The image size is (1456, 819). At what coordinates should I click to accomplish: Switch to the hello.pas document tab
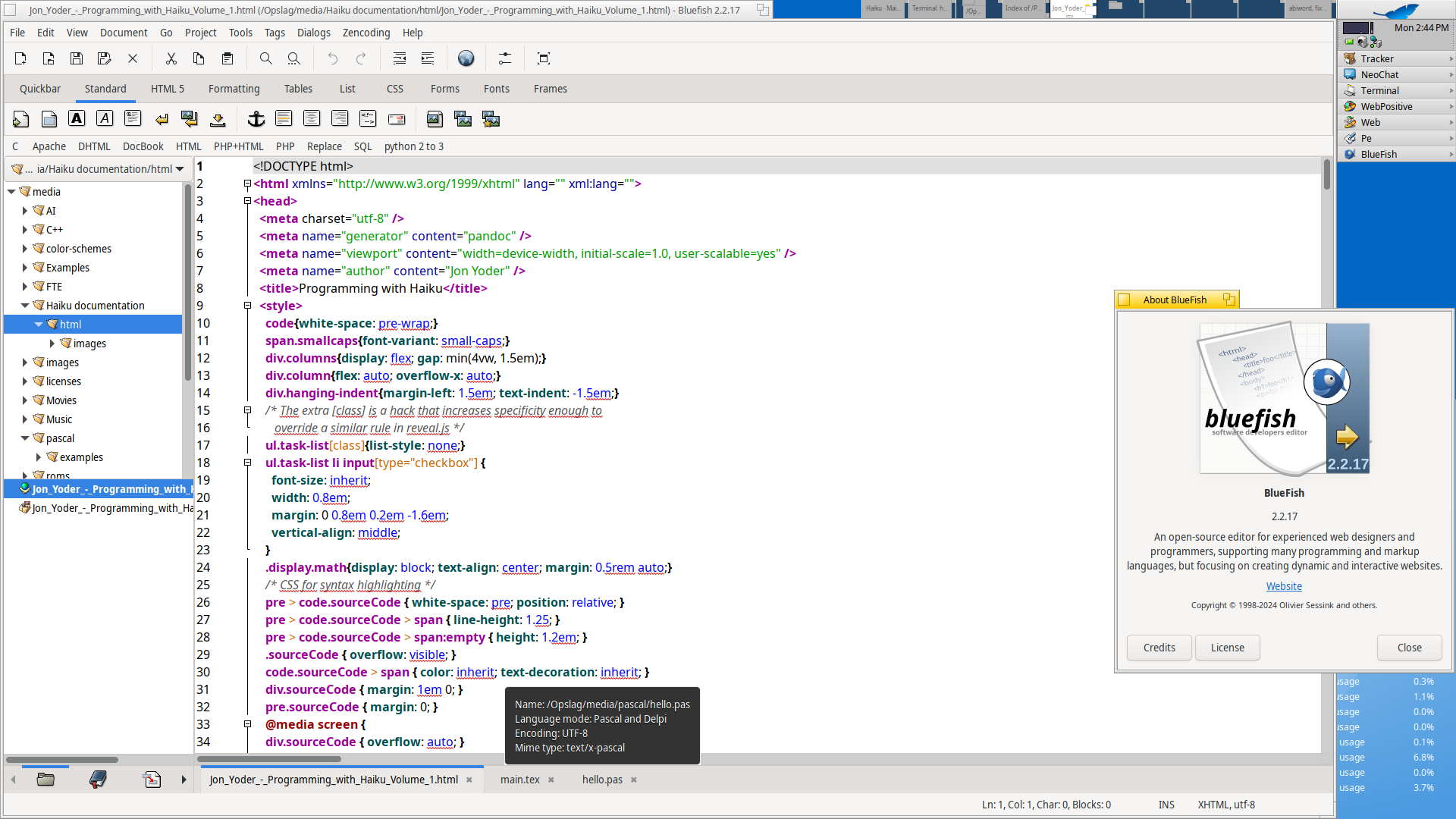602,780
